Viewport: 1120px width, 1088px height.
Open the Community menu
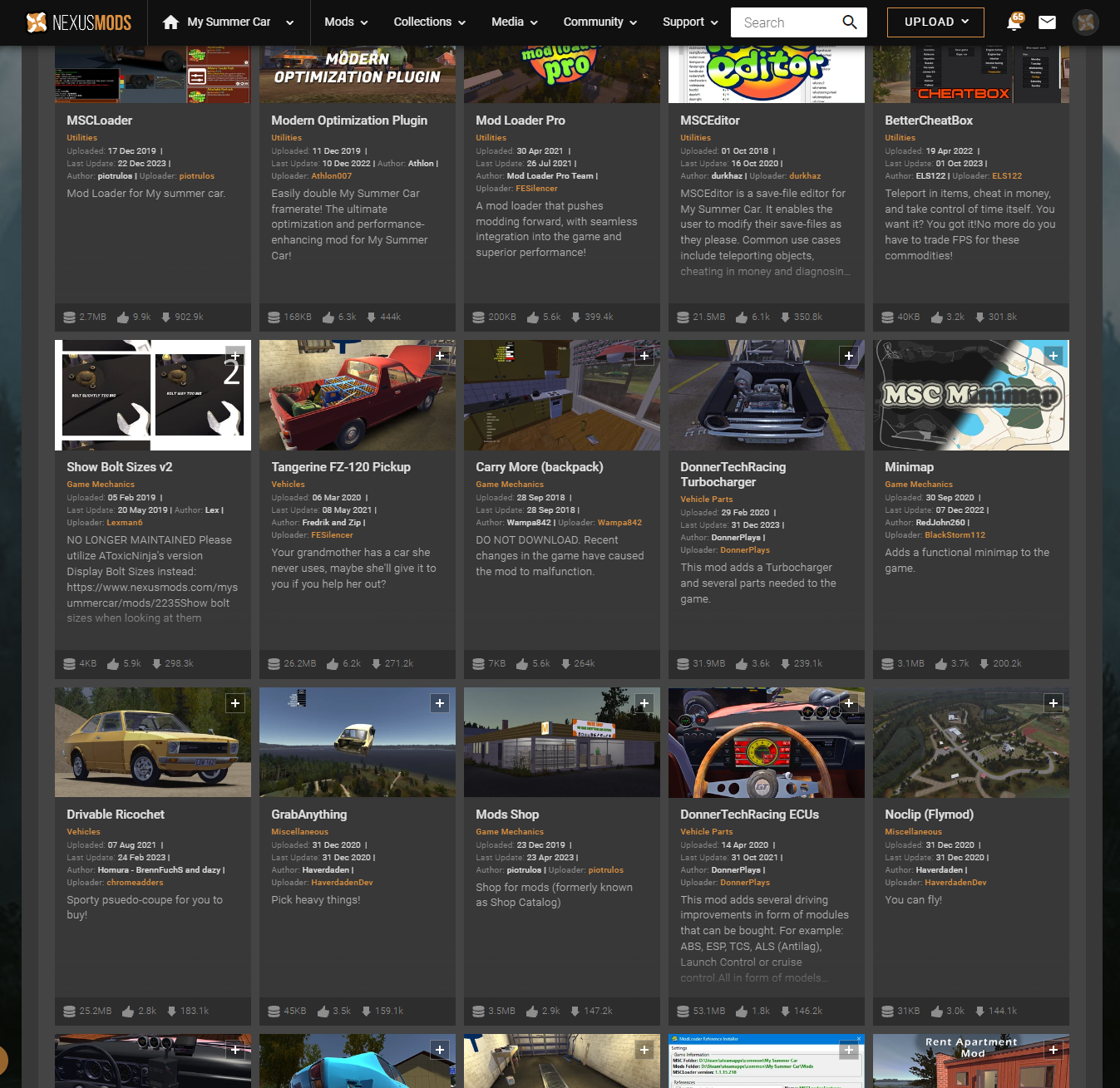pos(600,22)
